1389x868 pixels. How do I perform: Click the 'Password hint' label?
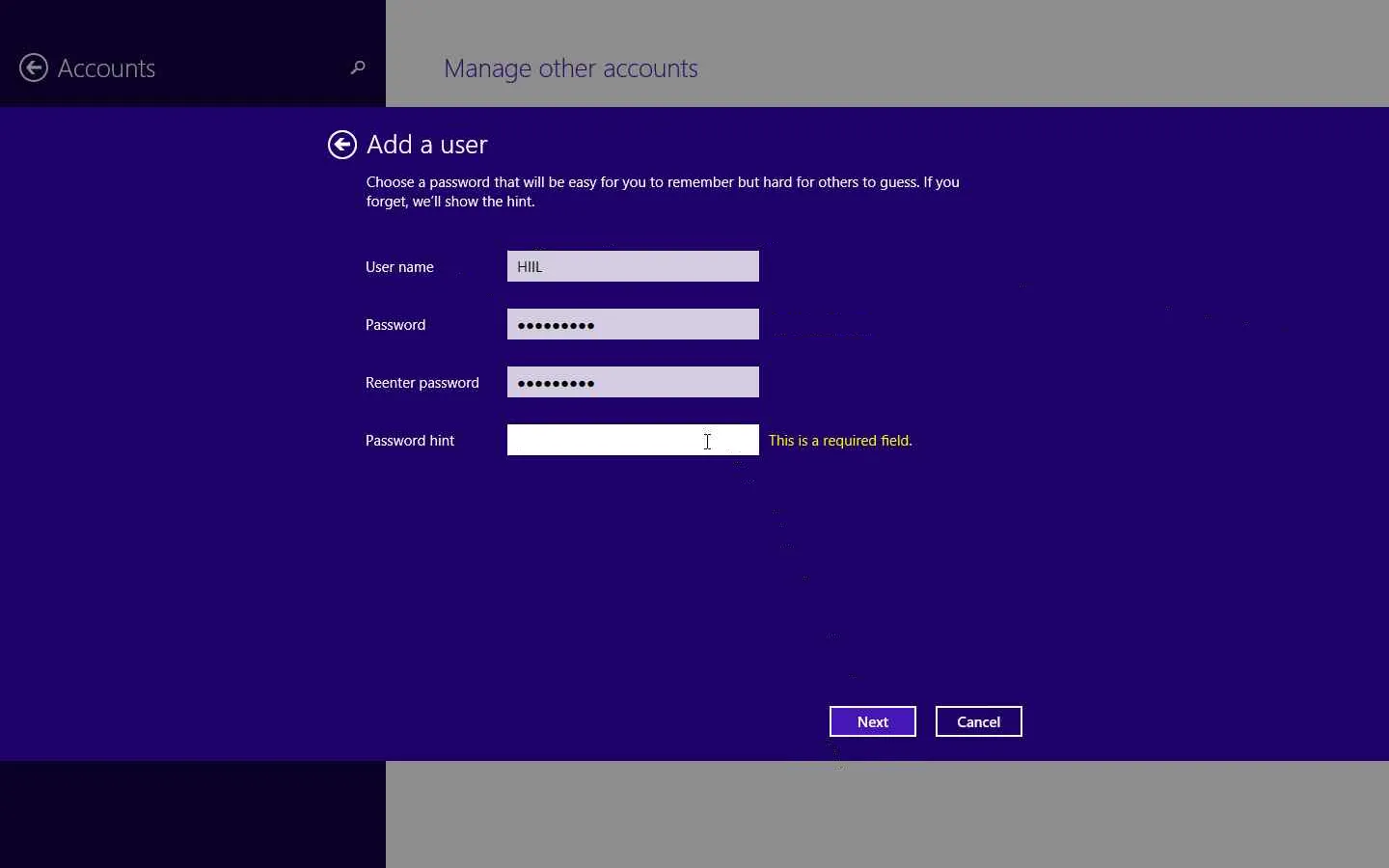click(x=410, y=441)
